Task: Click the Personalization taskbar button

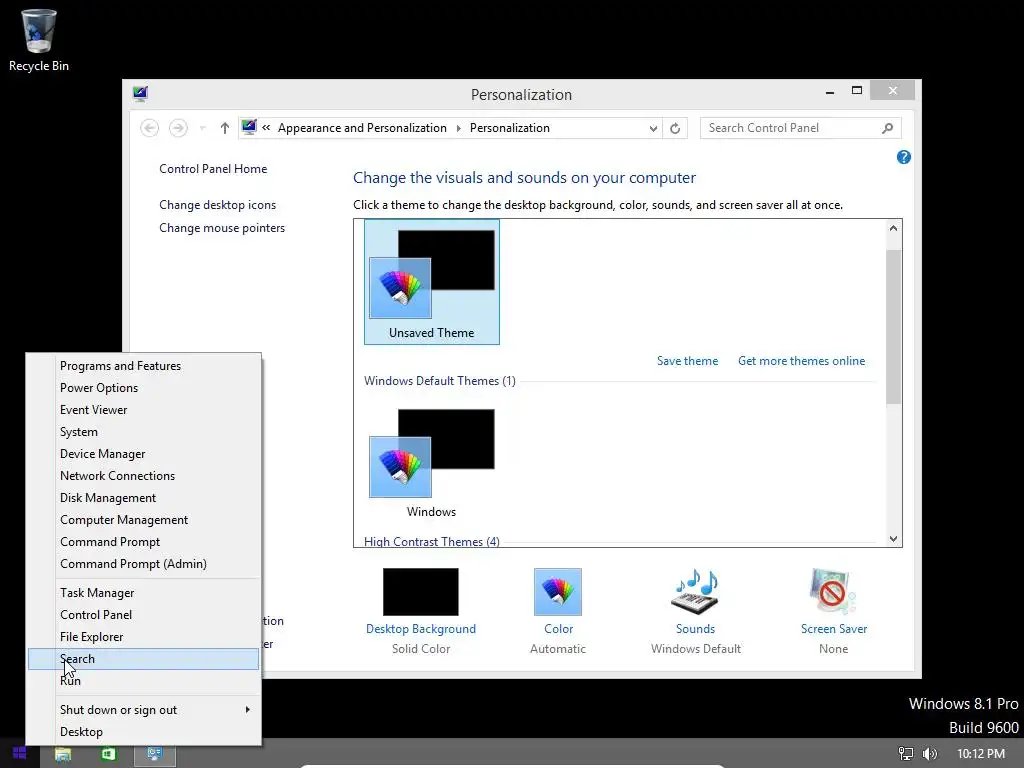Action: (x=155, y=754)
